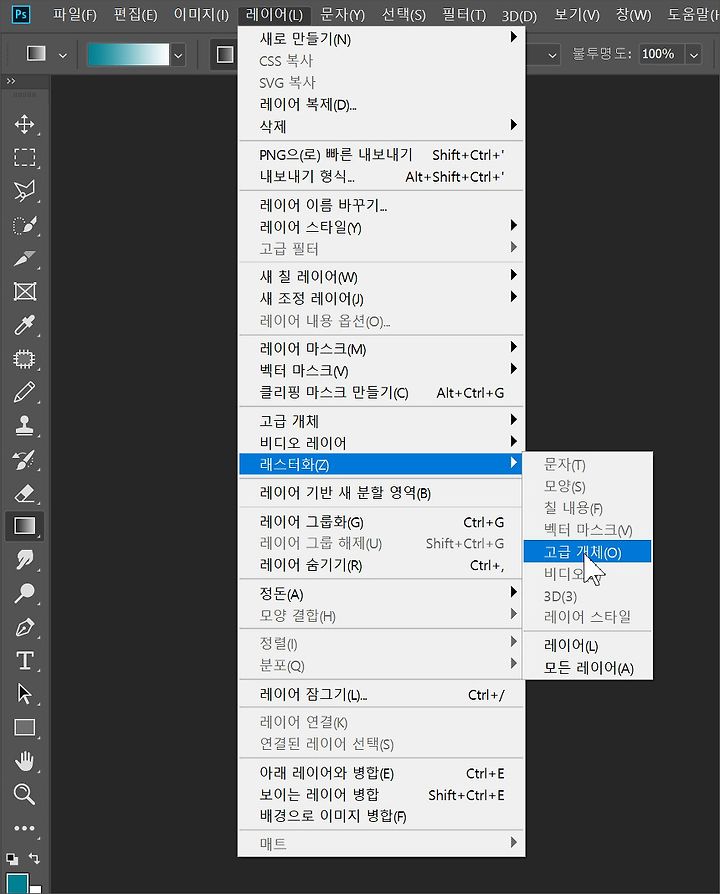Select the History Brush tool
Screen dimensions: 720x894
coord(24,460)
